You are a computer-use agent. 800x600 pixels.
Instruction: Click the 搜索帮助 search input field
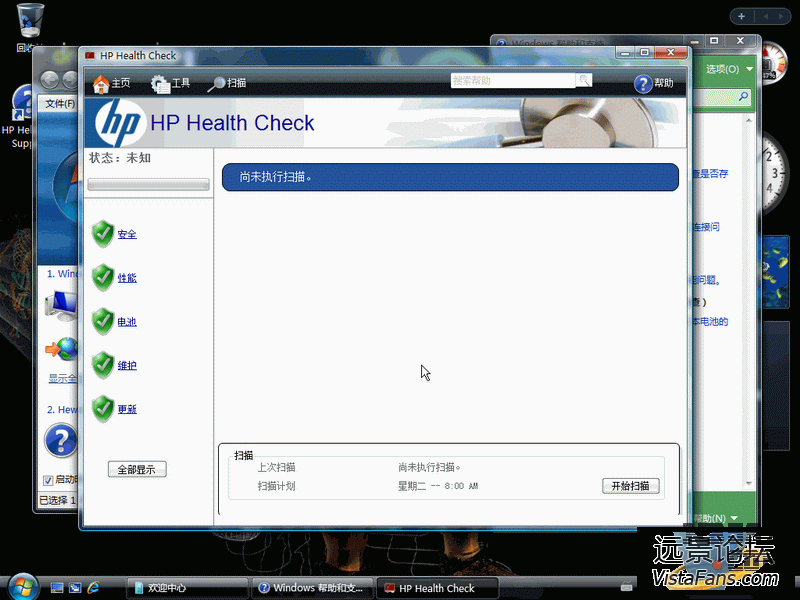tap(513, 81)
